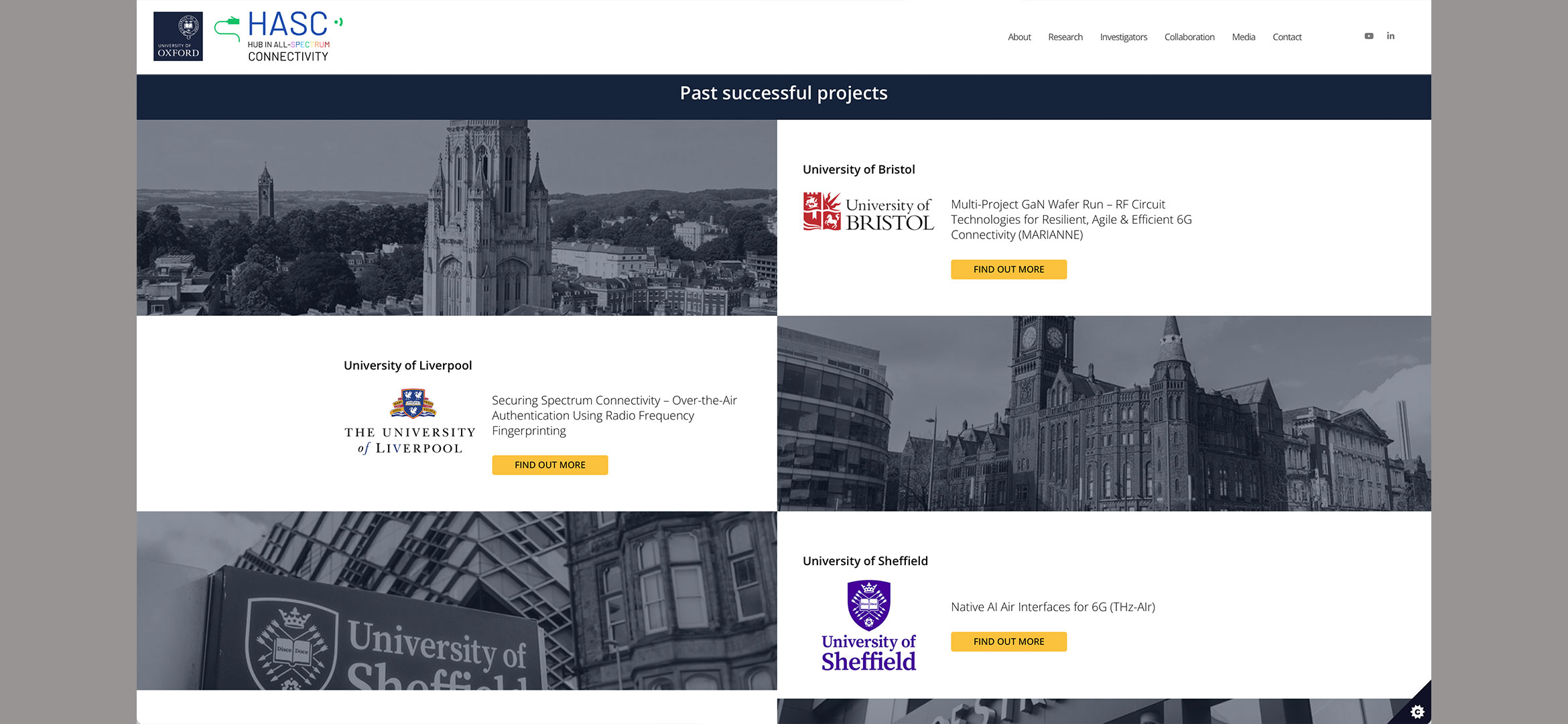The width and height of the screenshot is (1568, 724).
Task: Click the YouTube icon in header
Action: 1368,36
